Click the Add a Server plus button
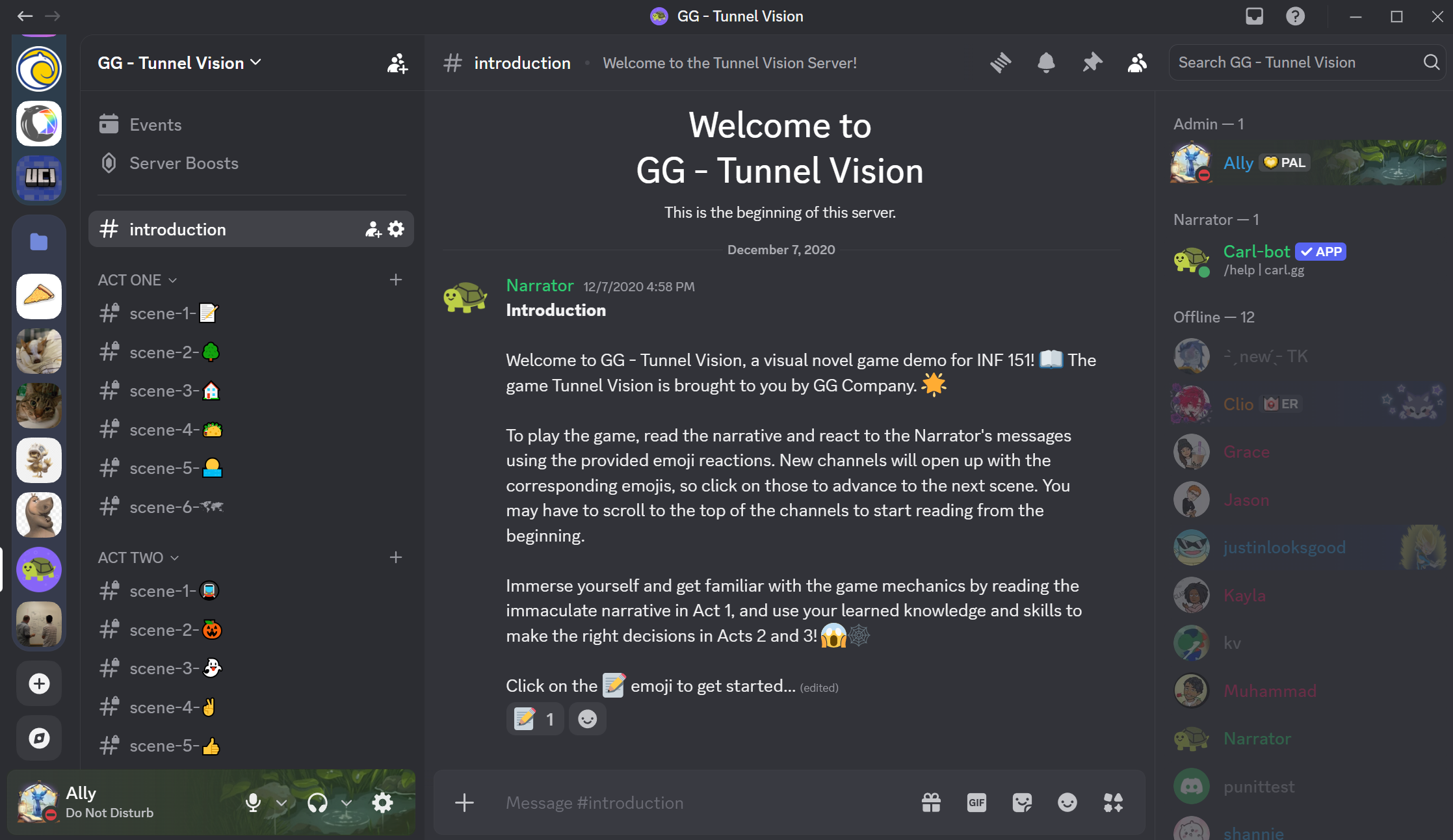1453x840 pixels. tap(39, 683)
